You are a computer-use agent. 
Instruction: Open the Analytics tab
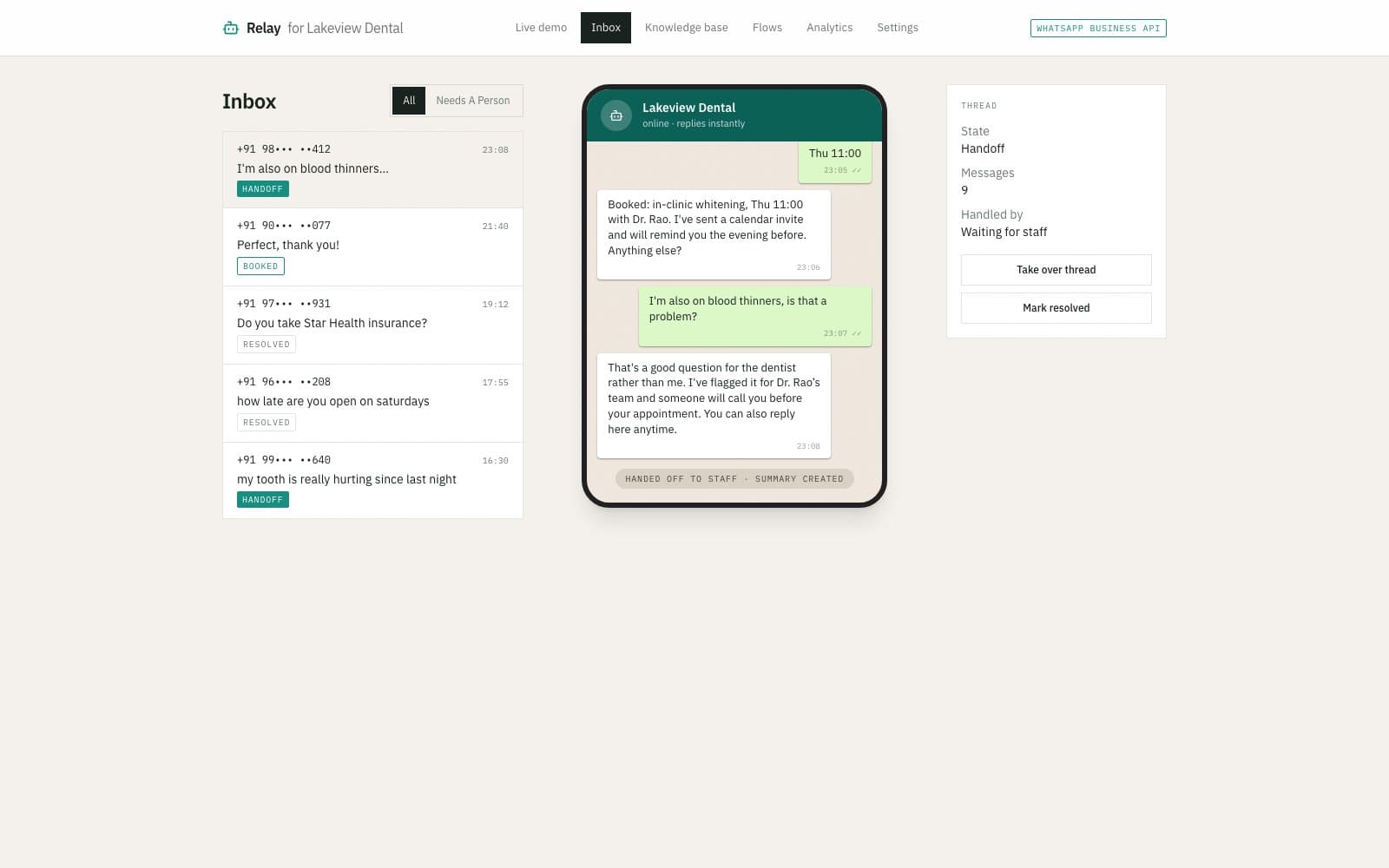829,28
